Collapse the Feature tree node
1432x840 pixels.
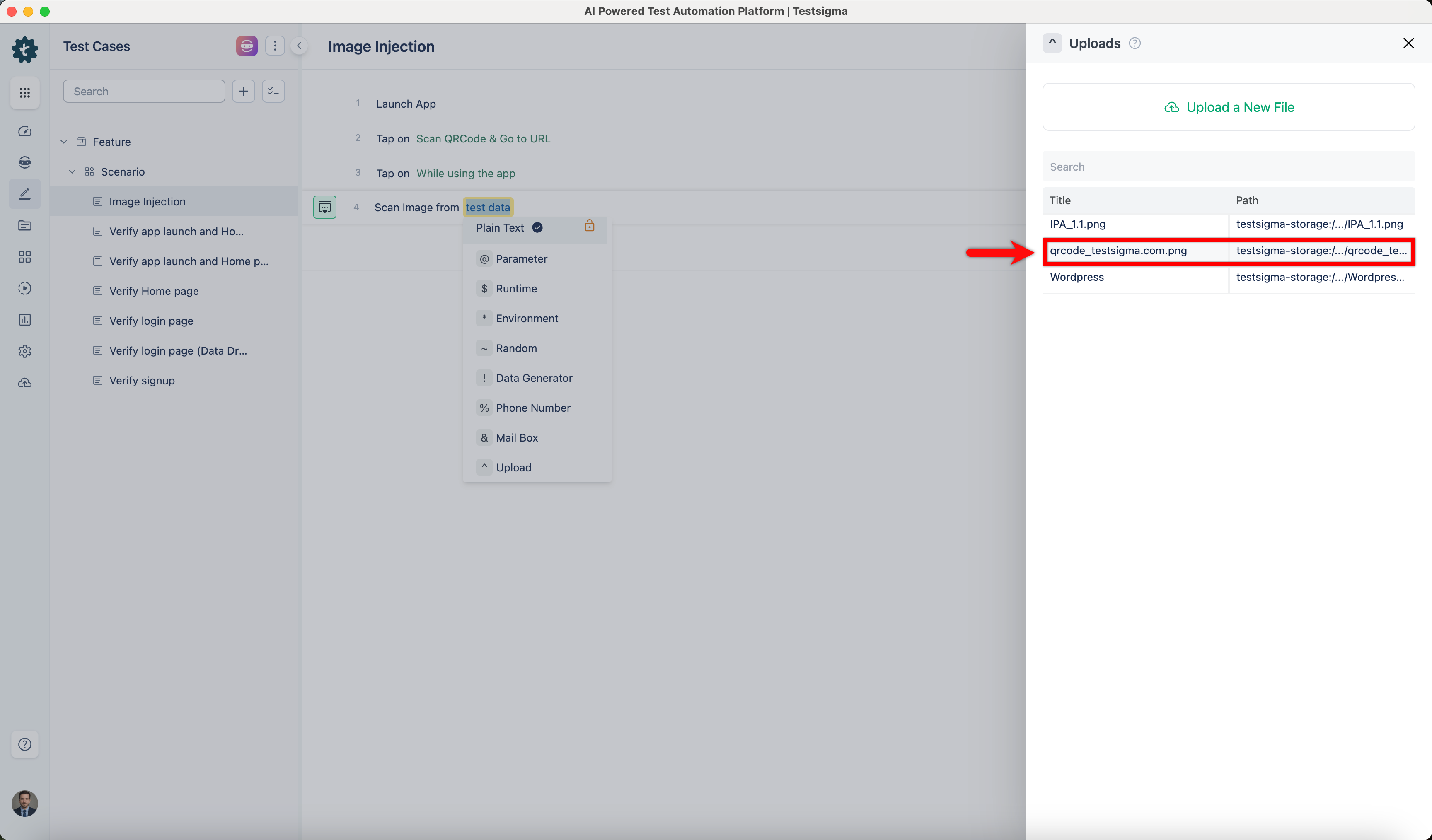click(64, 142)
